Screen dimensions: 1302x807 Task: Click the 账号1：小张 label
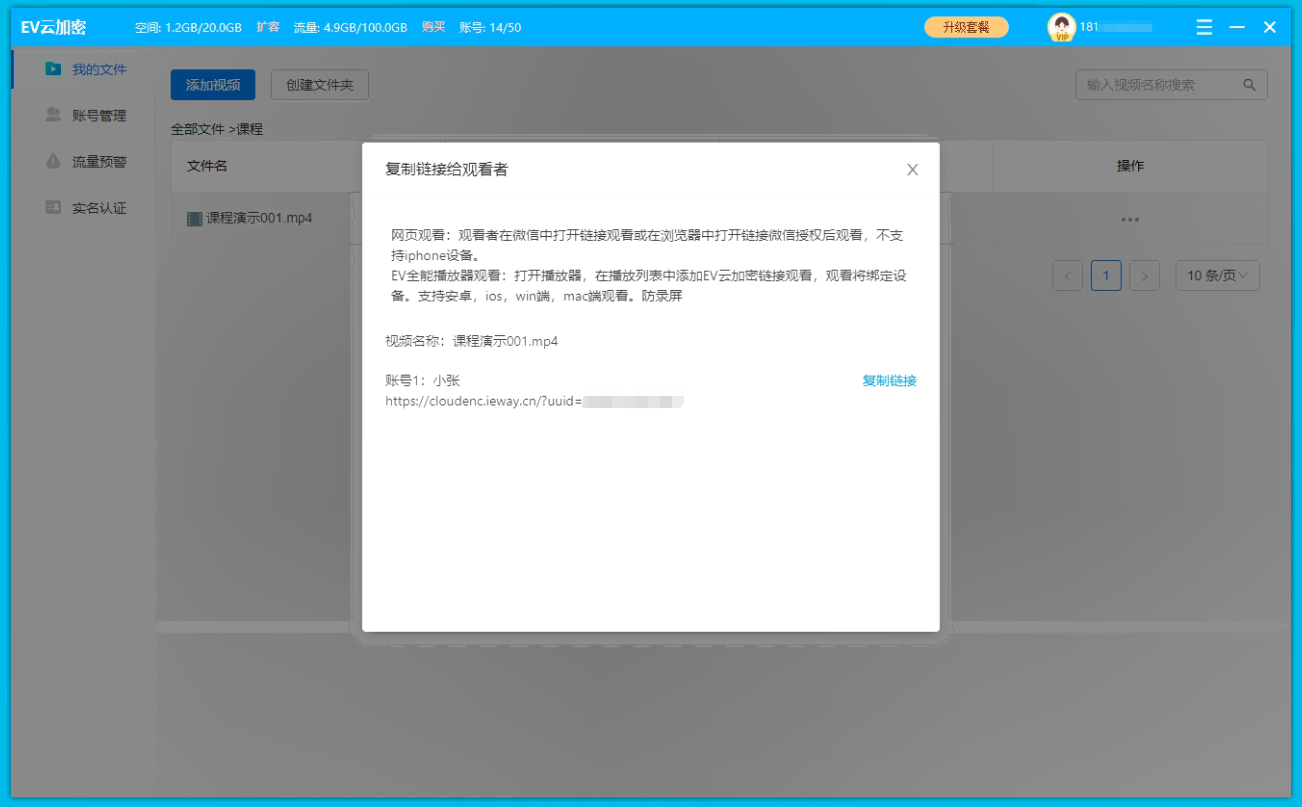pyautogui.click(x=422, y=381)
